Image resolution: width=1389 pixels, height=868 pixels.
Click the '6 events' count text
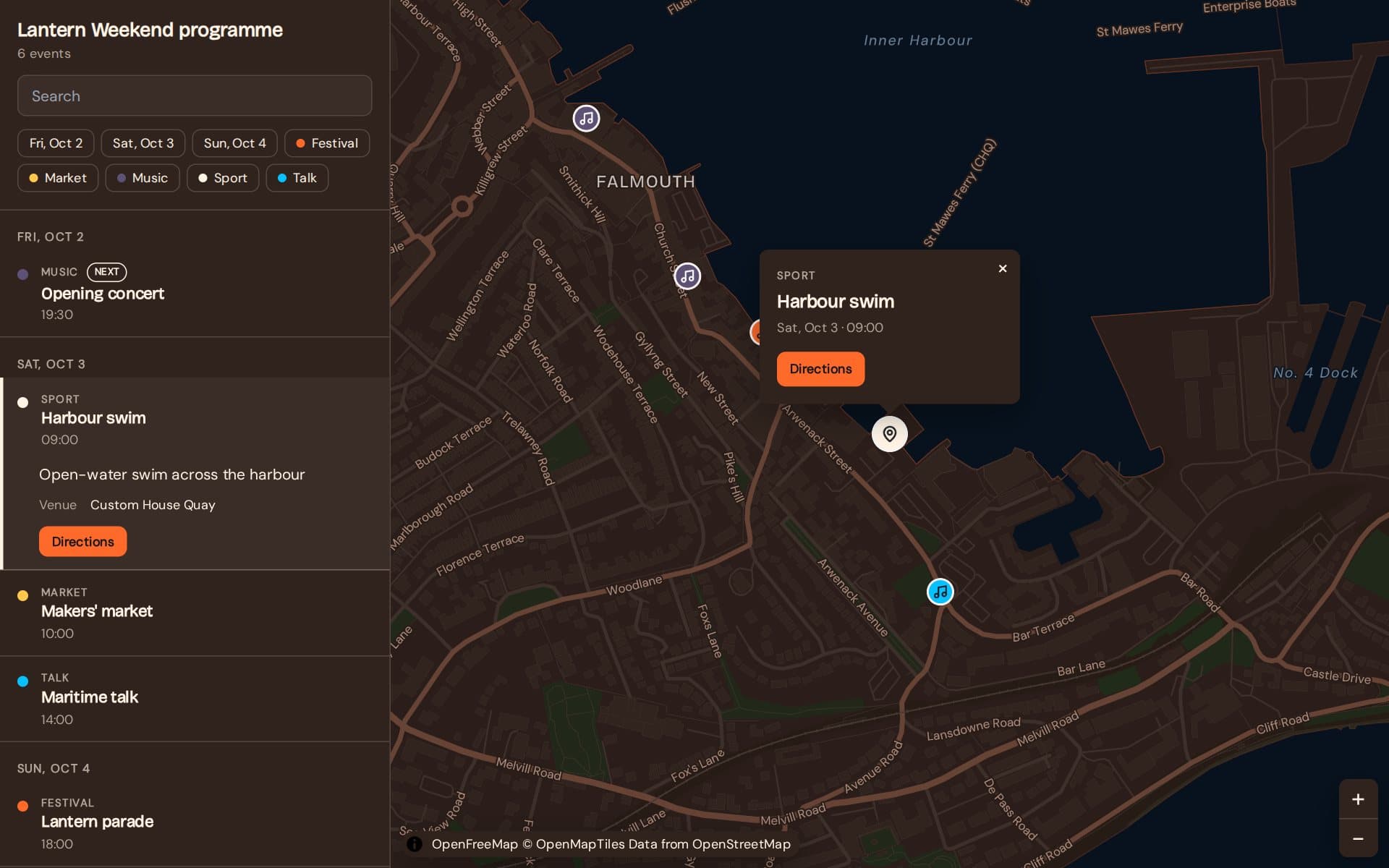tap(44, 54)
